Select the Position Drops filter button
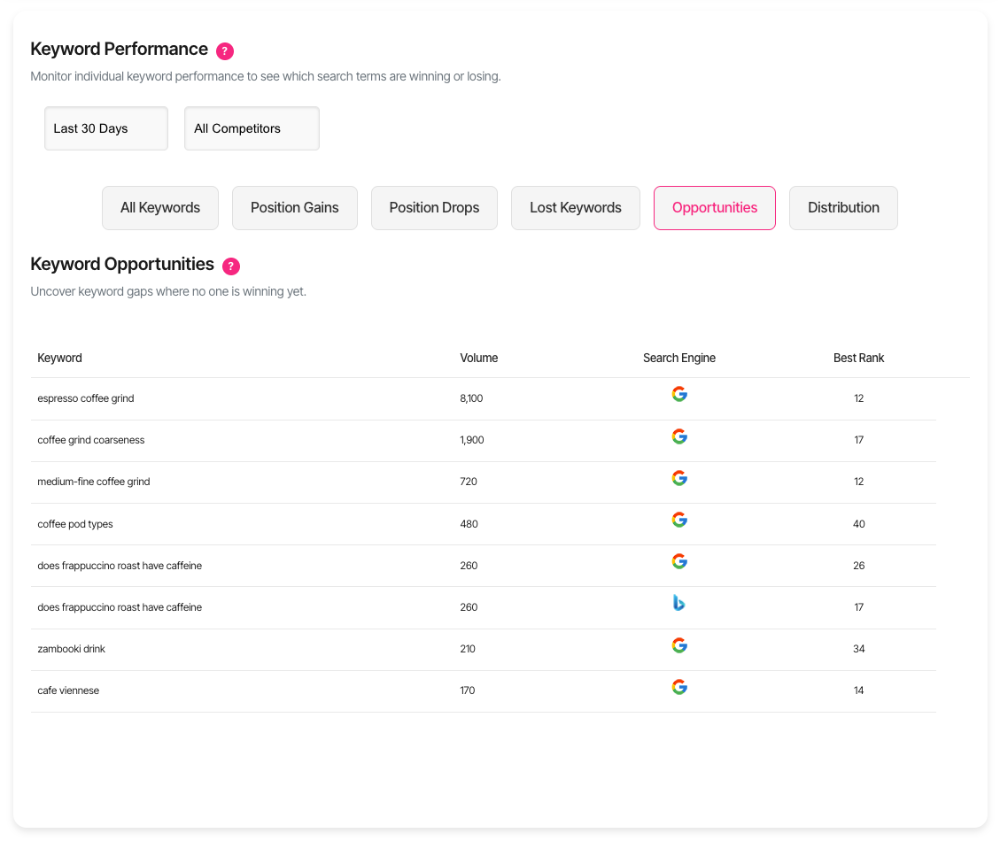Viewport: 1000px width, 841px height. point(434,207)
